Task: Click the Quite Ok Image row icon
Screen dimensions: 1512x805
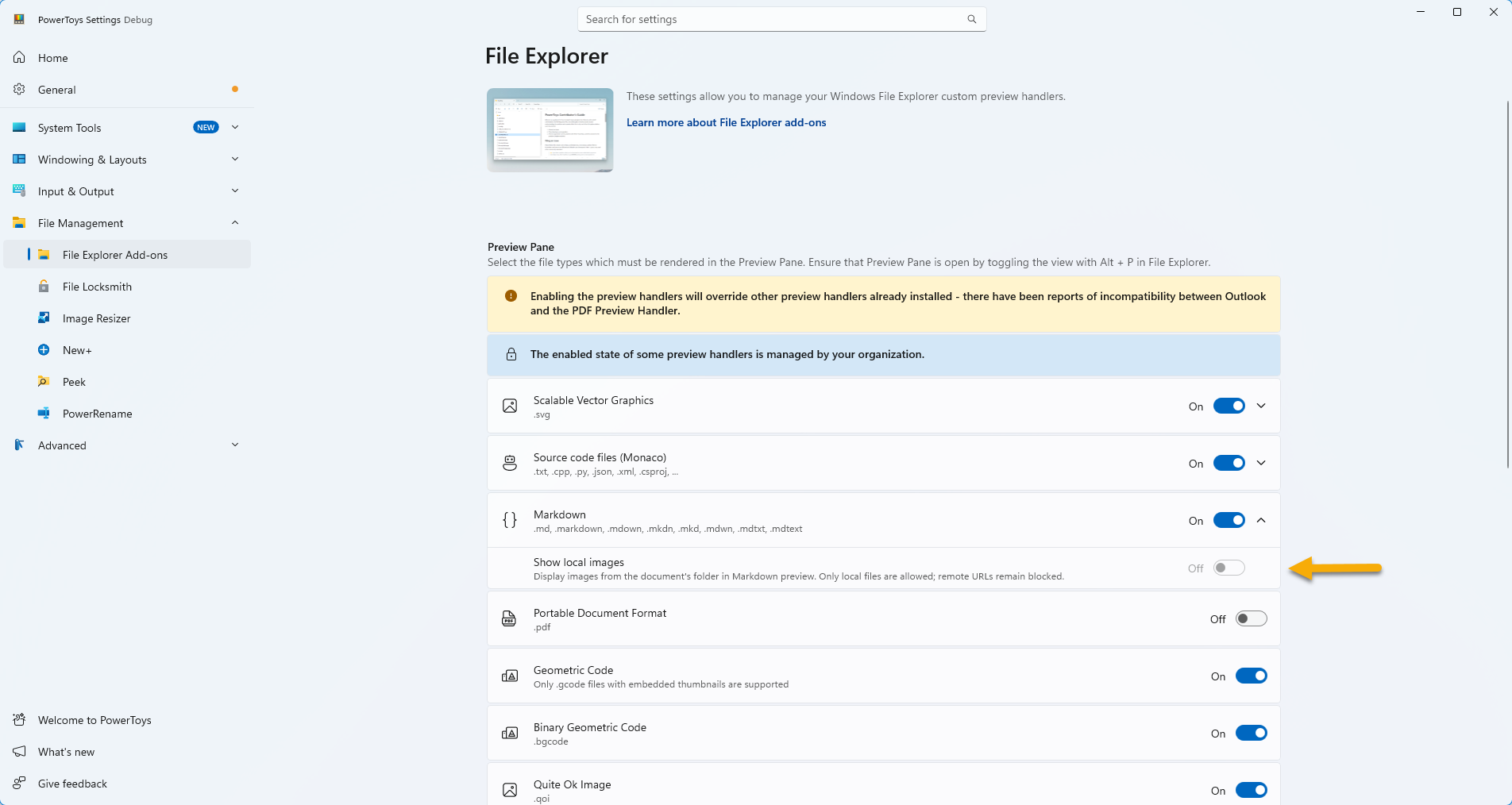Action: click(510, 790)
